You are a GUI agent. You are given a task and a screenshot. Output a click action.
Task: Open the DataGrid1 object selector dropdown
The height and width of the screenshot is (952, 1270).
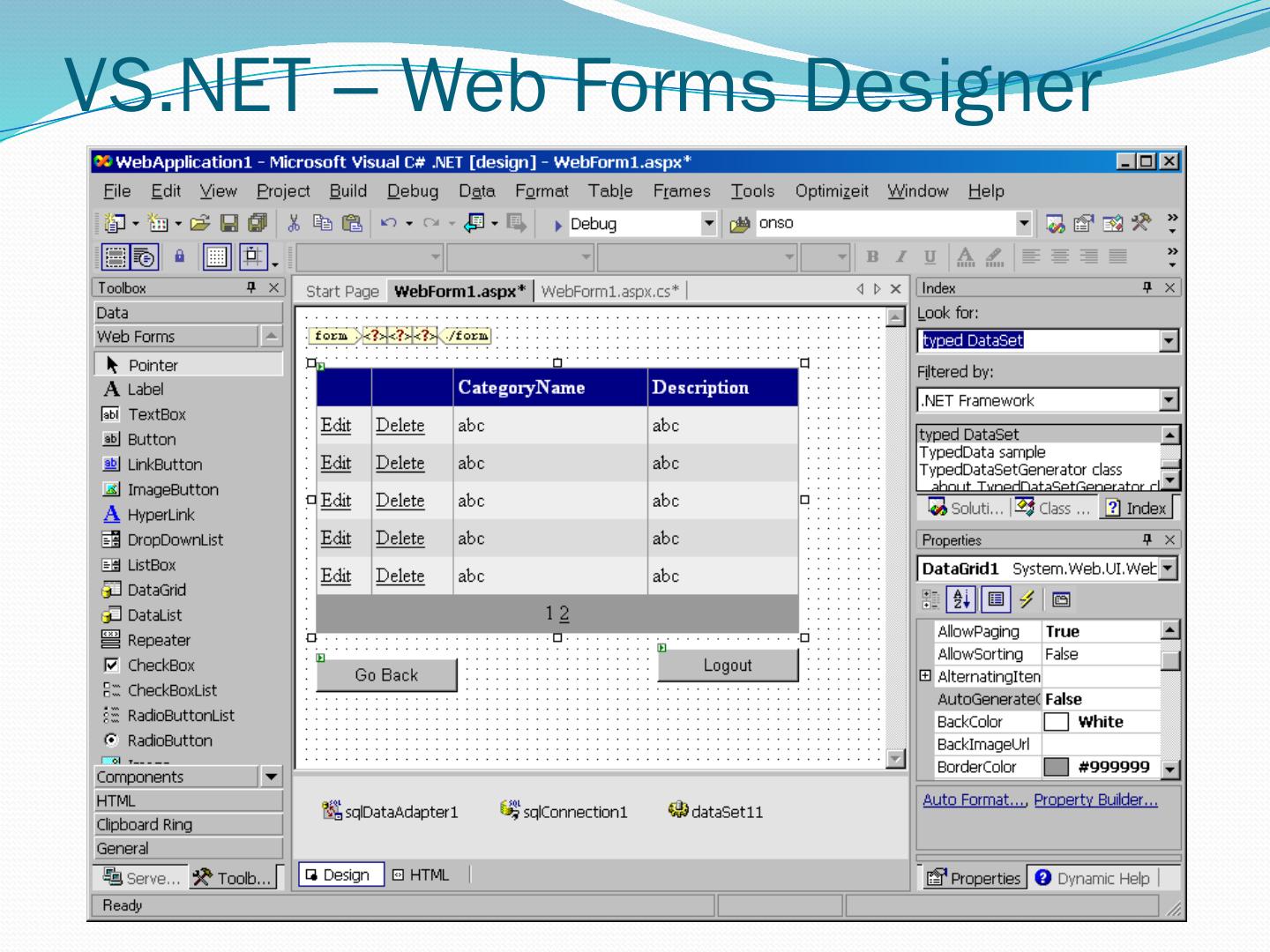click(x=1169, y=569)
